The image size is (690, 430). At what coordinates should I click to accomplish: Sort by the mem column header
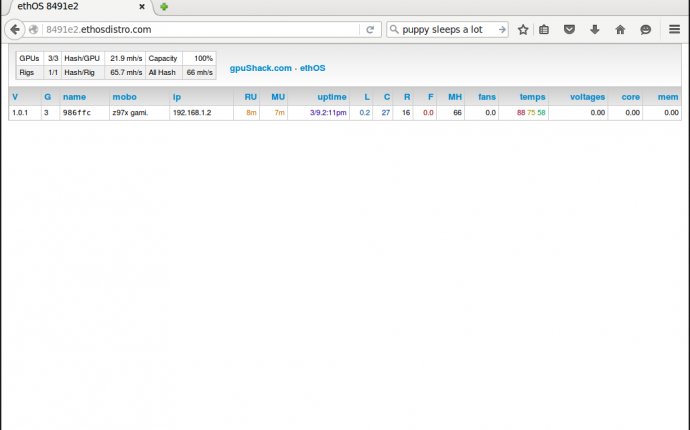pyautogui.click(x=668, y=97)
